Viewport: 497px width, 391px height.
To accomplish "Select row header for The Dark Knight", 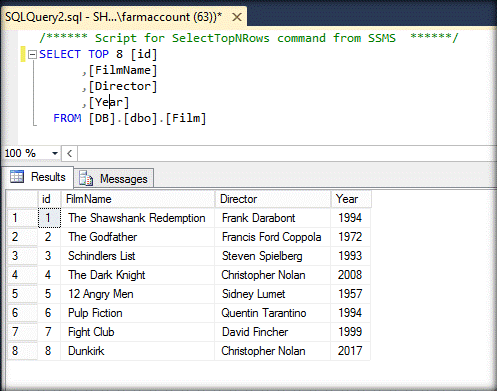I will click(22, 275).
